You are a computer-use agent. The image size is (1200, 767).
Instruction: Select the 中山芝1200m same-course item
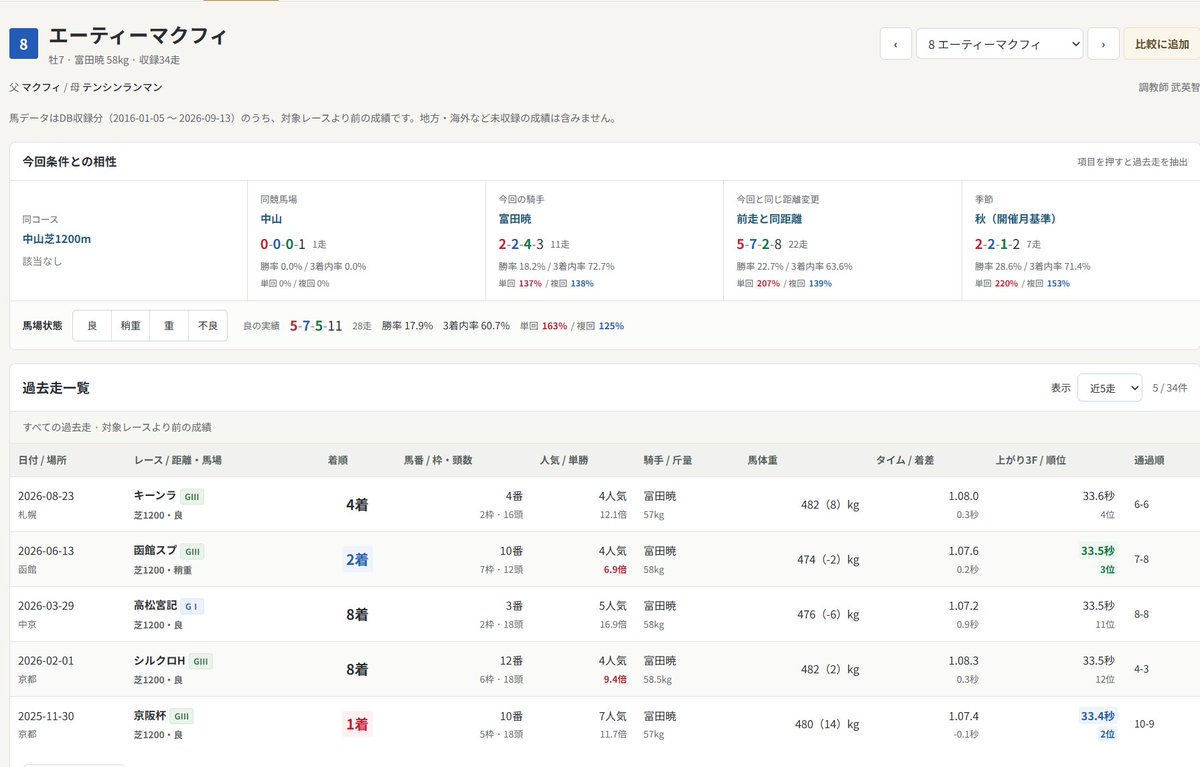(57, 239)
